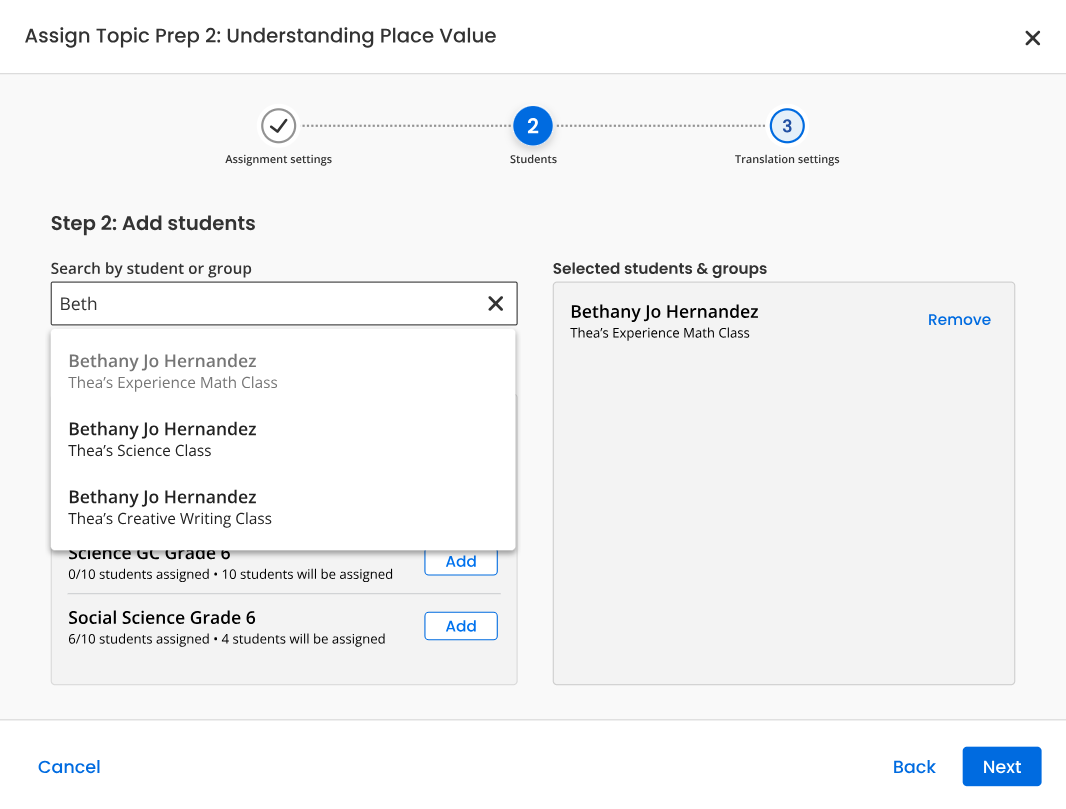Click the Social Science Grade 6 group name

coord(162,617)
